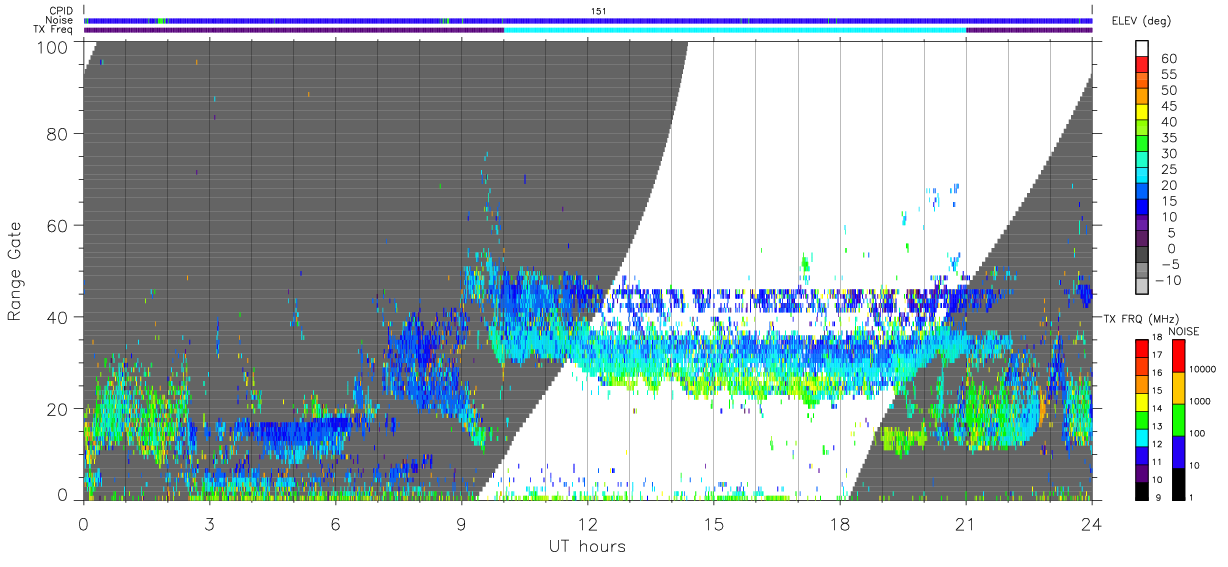The height and width of the screenshot is (567, 1228).
Task: Click the 'ELEV (deg)' colorbar title
Action: pyautogui.click(x=1141, y=21)
